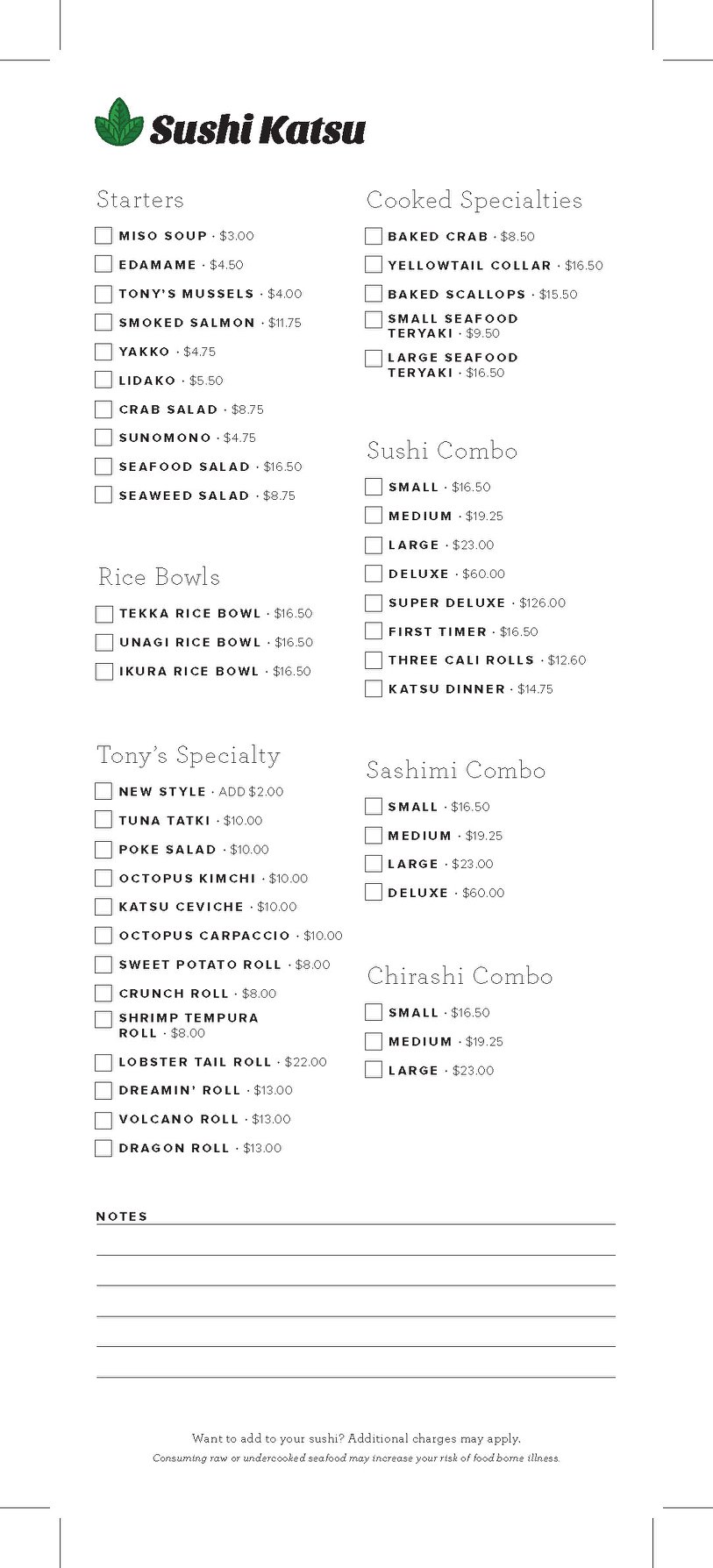Check the Miso Soup checkbox

click(103, 236)
